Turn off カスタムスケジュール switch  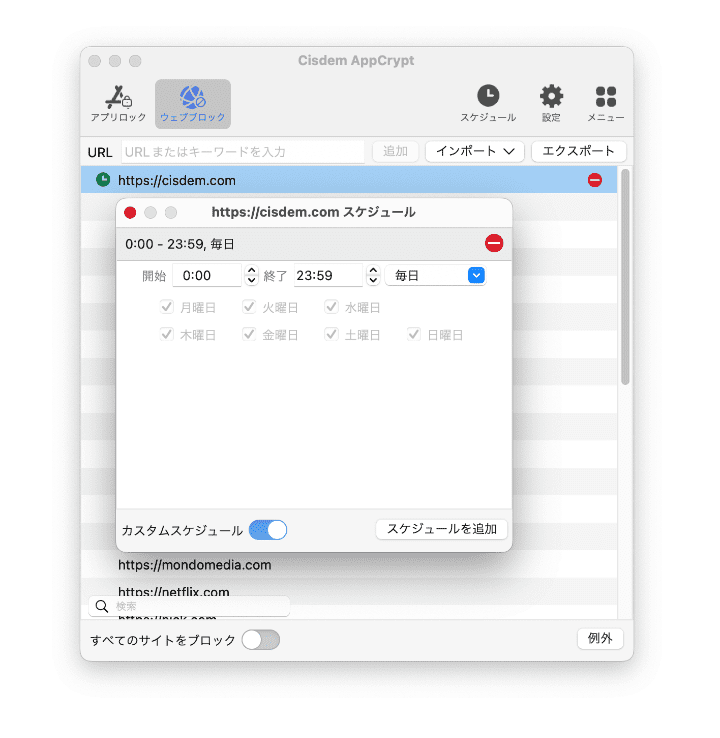(268, 530)
